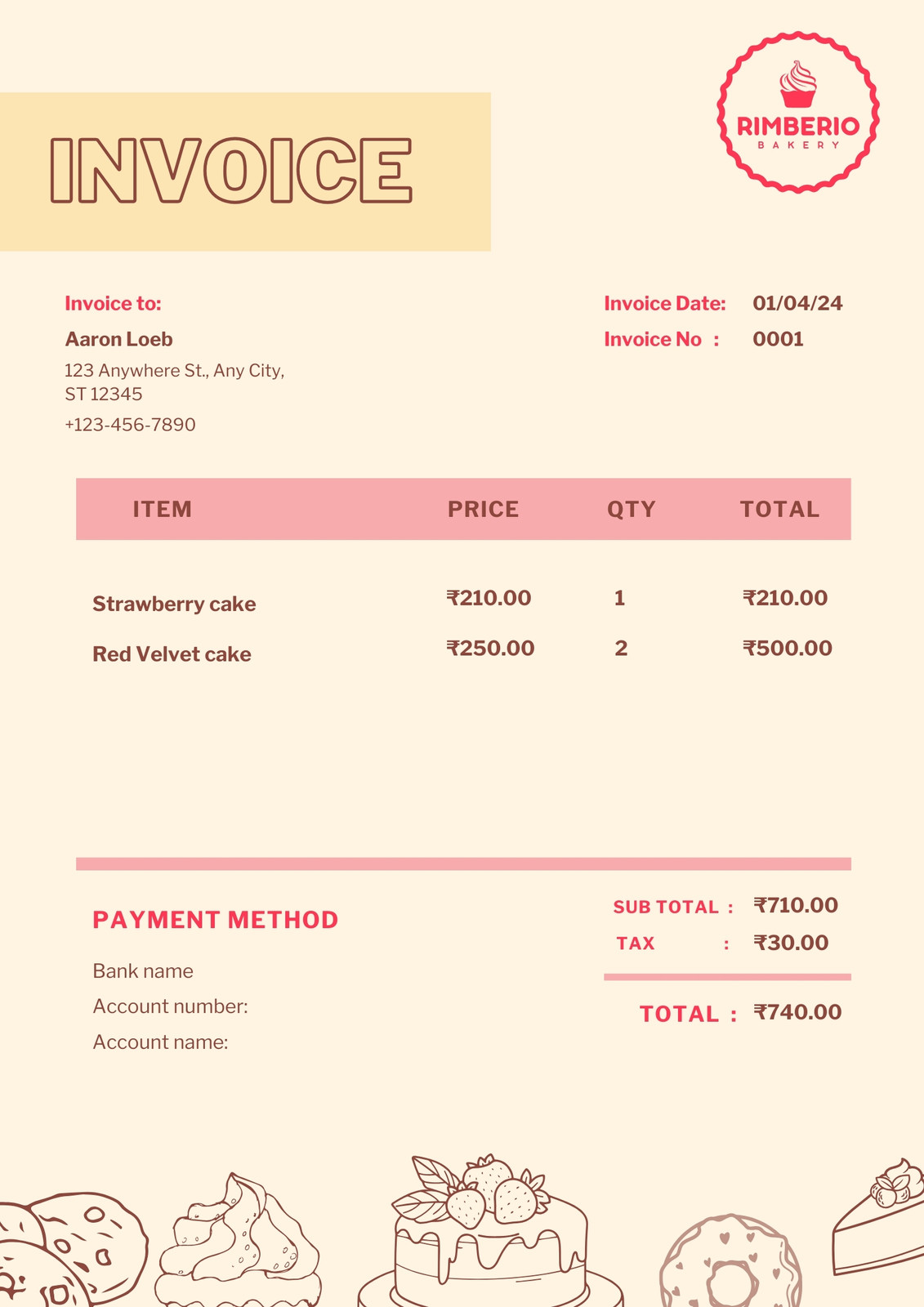Image resolution: width=924 pixels, height=1307 pixels.
Task: Click the PRICE column header
Action: [x=483, y=509]
